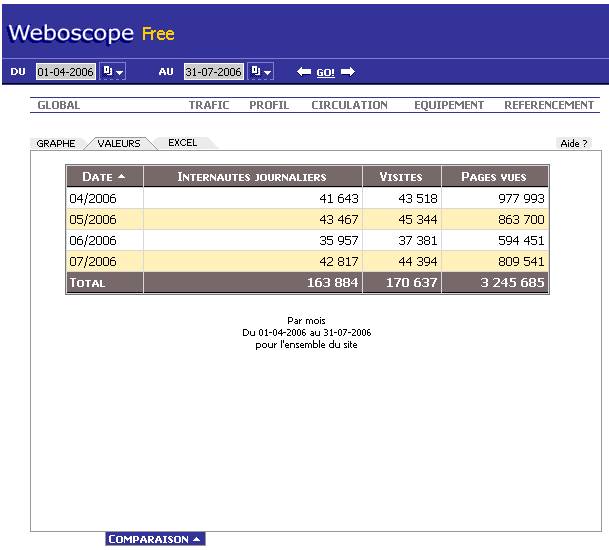Select the VALEURS tab

point(119,143)
